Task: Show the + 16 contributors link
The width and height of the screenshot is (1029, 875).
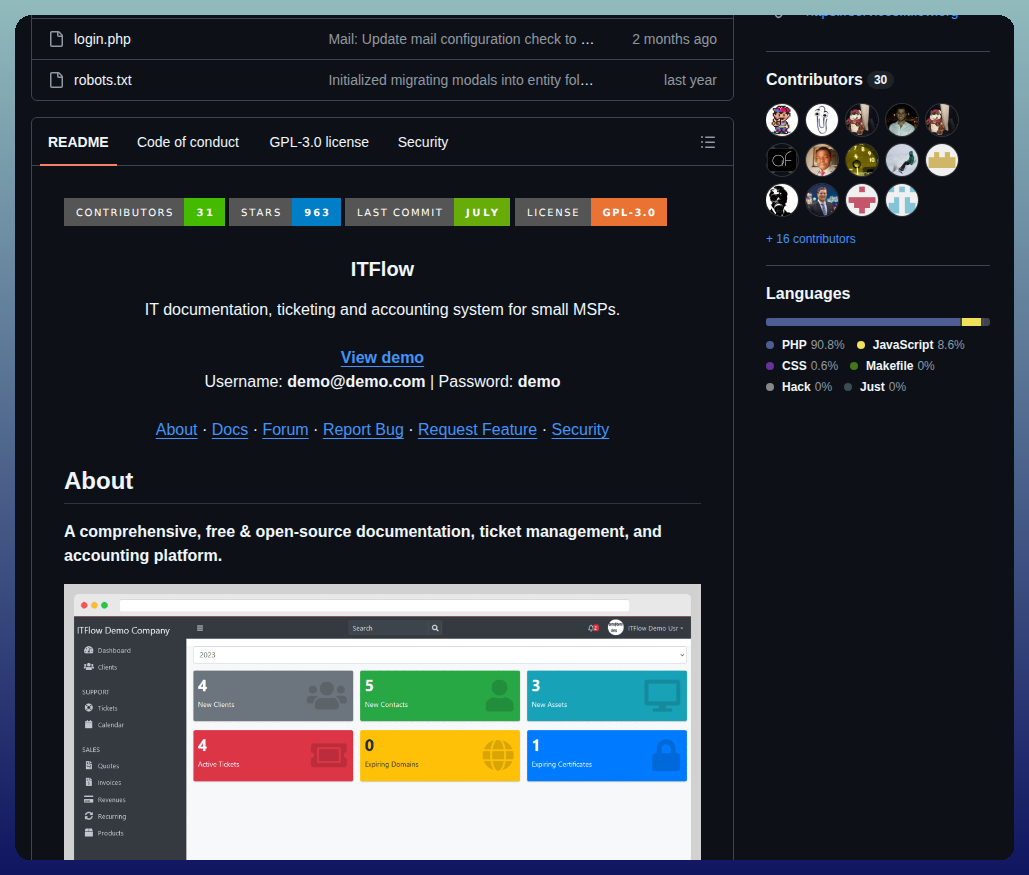Action: [x=810, y=239]
